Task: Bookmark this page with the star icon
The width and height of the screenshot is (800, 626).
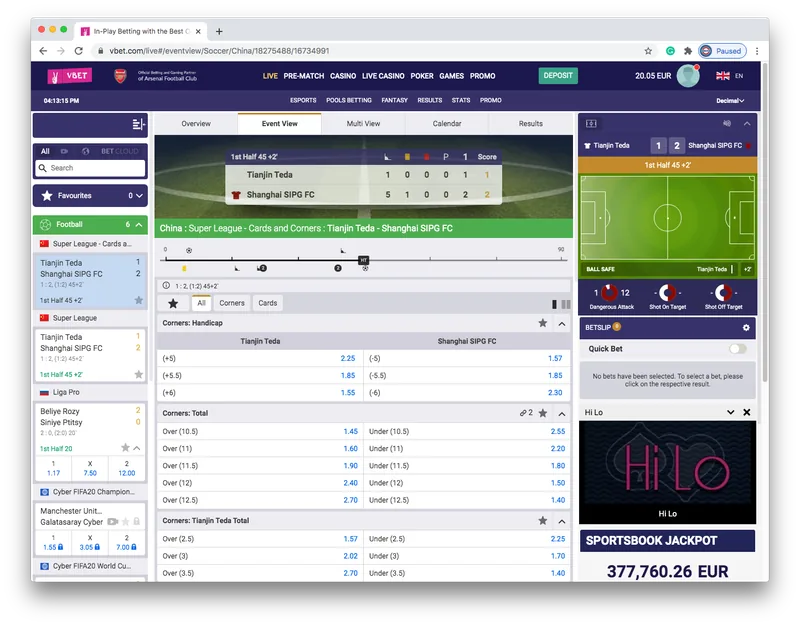Action: coord(648,51)
